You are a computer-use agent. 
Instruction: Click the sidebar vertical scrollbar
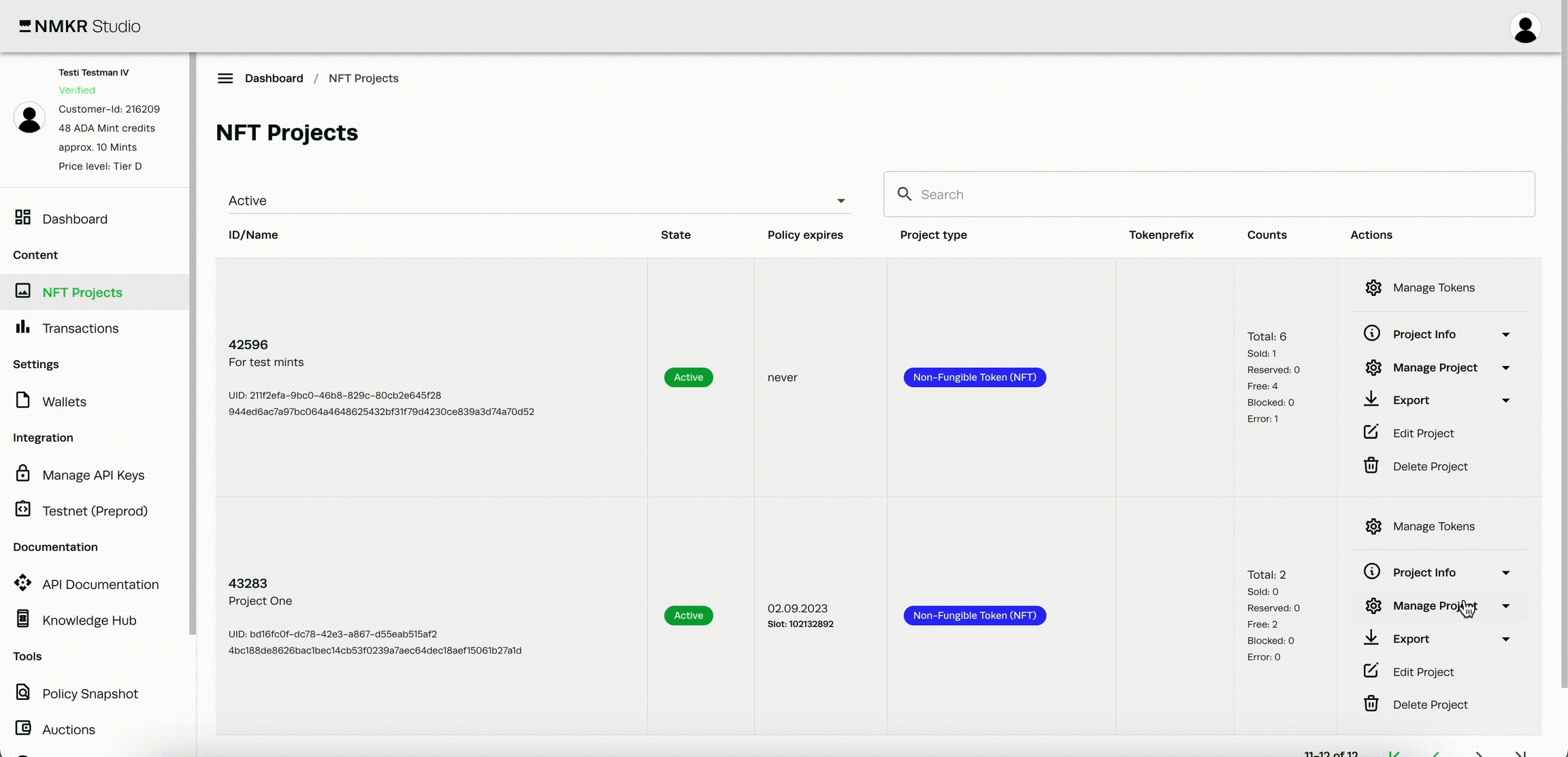pos(193,340)
